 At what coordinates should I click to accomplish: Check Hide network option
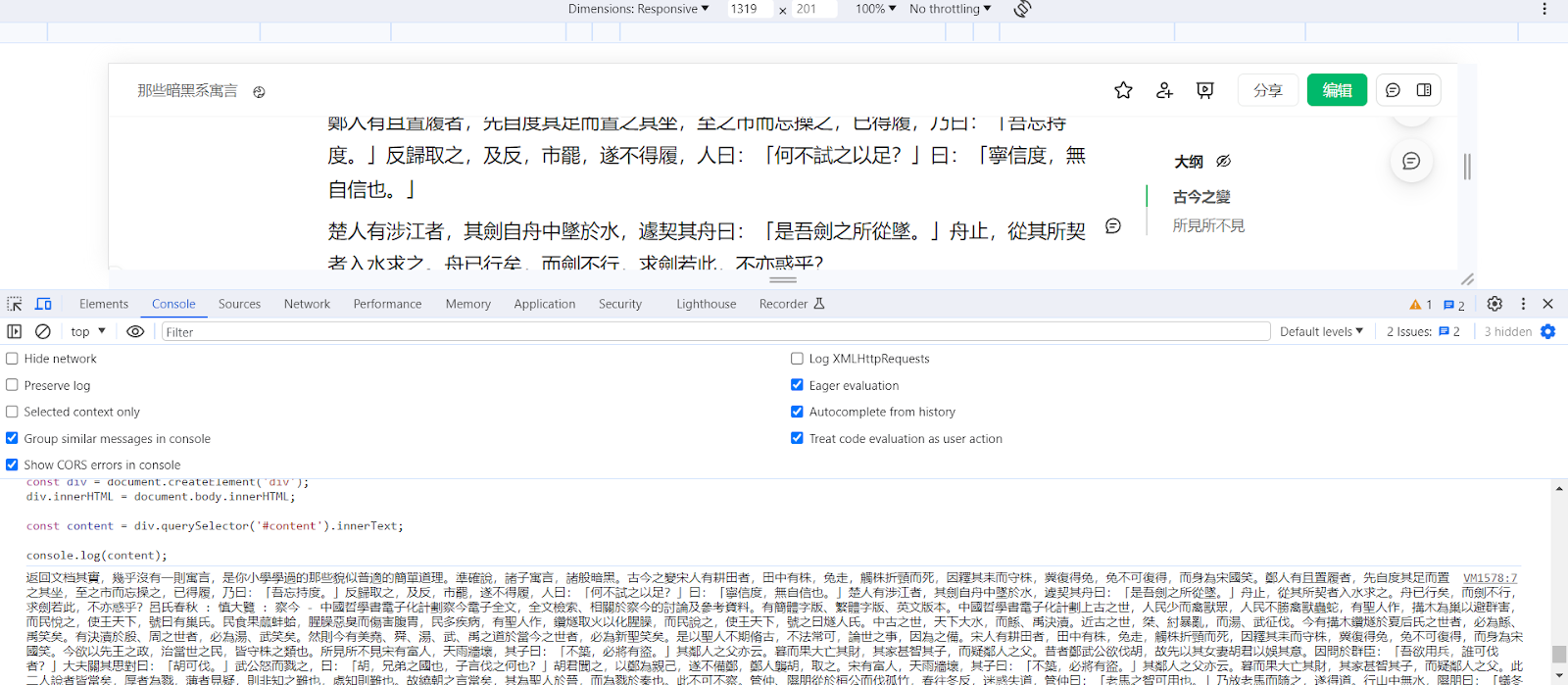13,359
